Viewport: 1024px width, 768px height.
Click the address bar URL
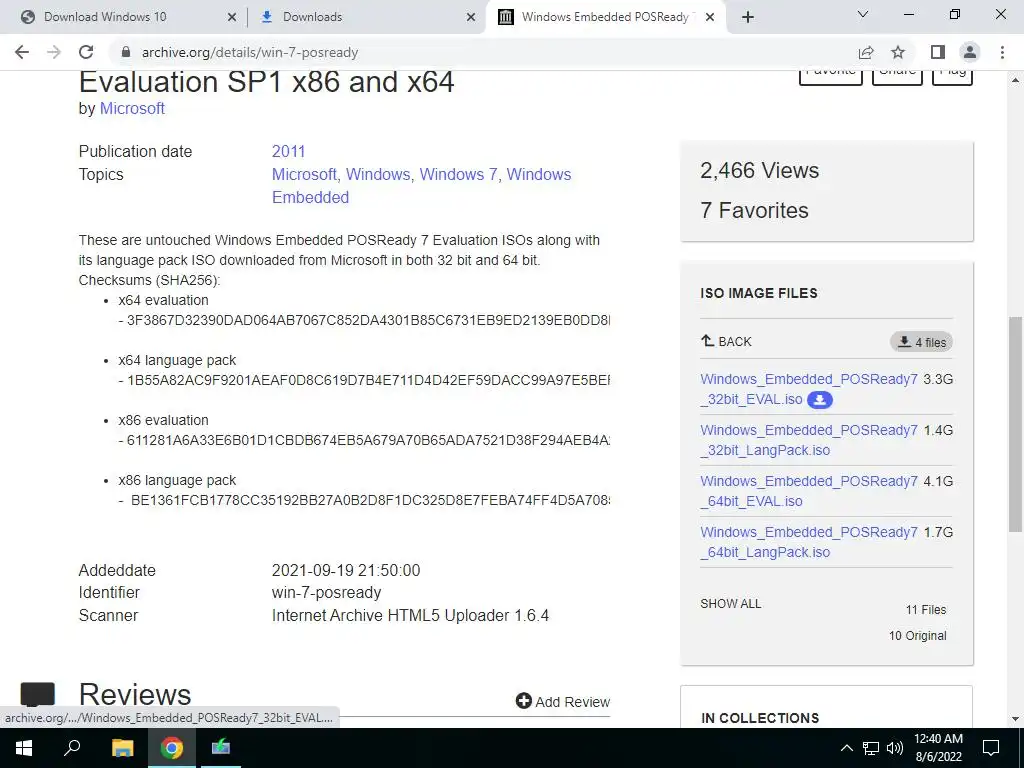pos(250,52)
